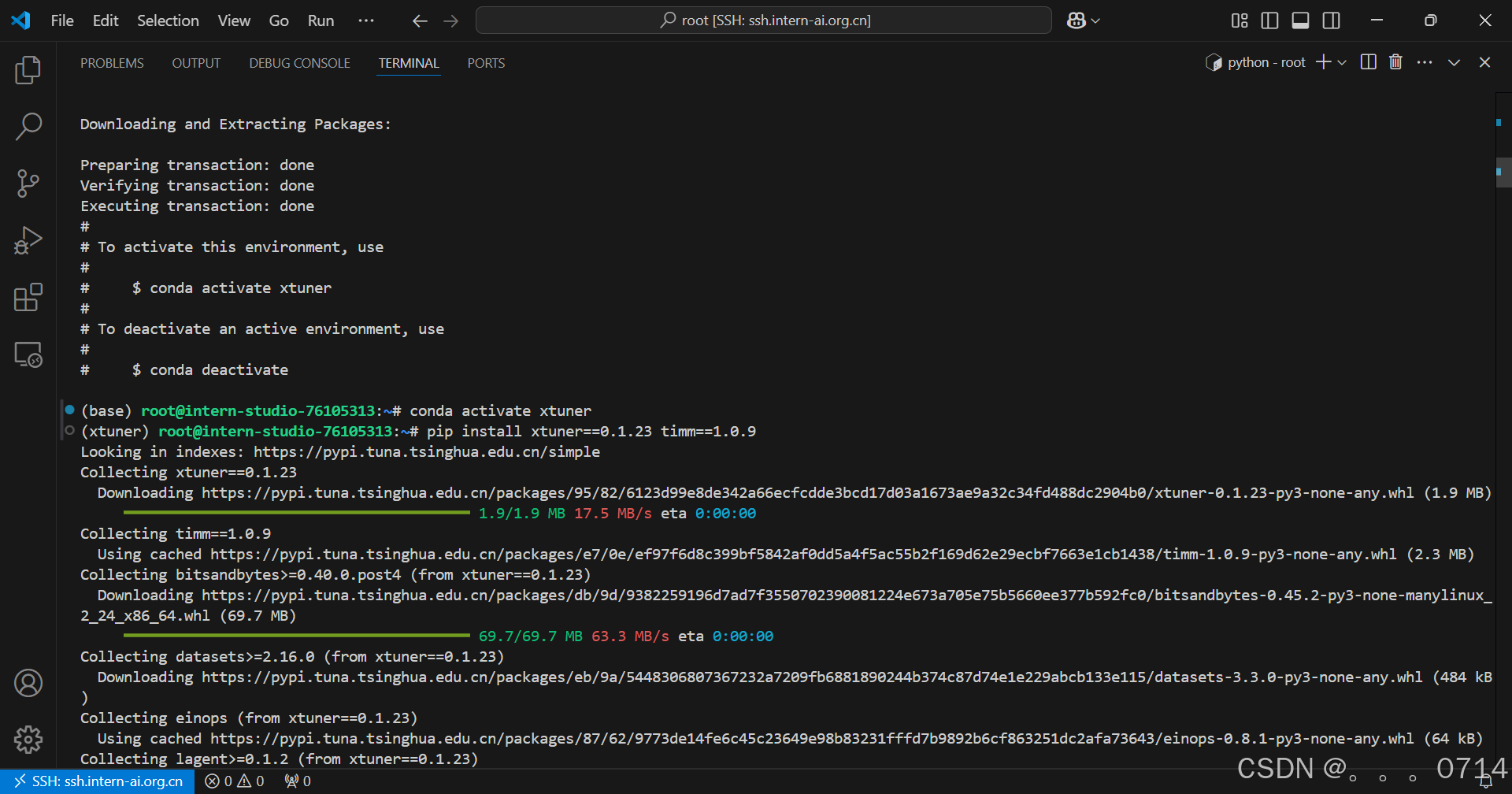Open the Selection menu
This screenshot has height=794, width=1512.
[x=168, y=20]
